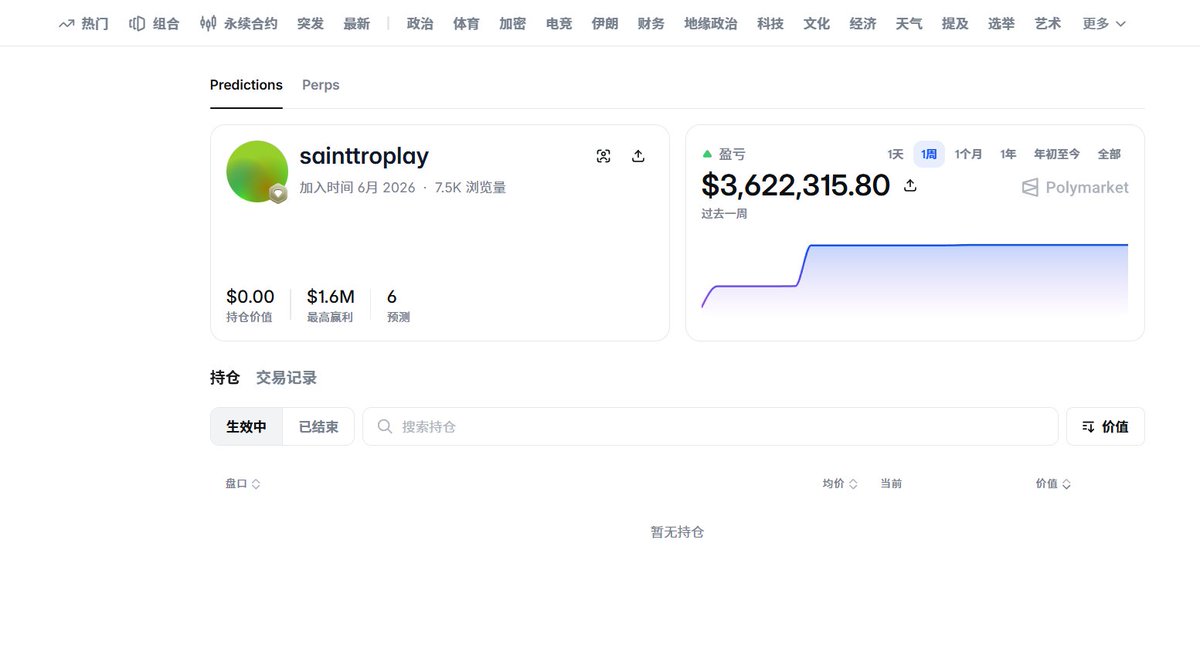Open the 组合 combos category
Viewport: 1200px width, 655px height.
154,23
